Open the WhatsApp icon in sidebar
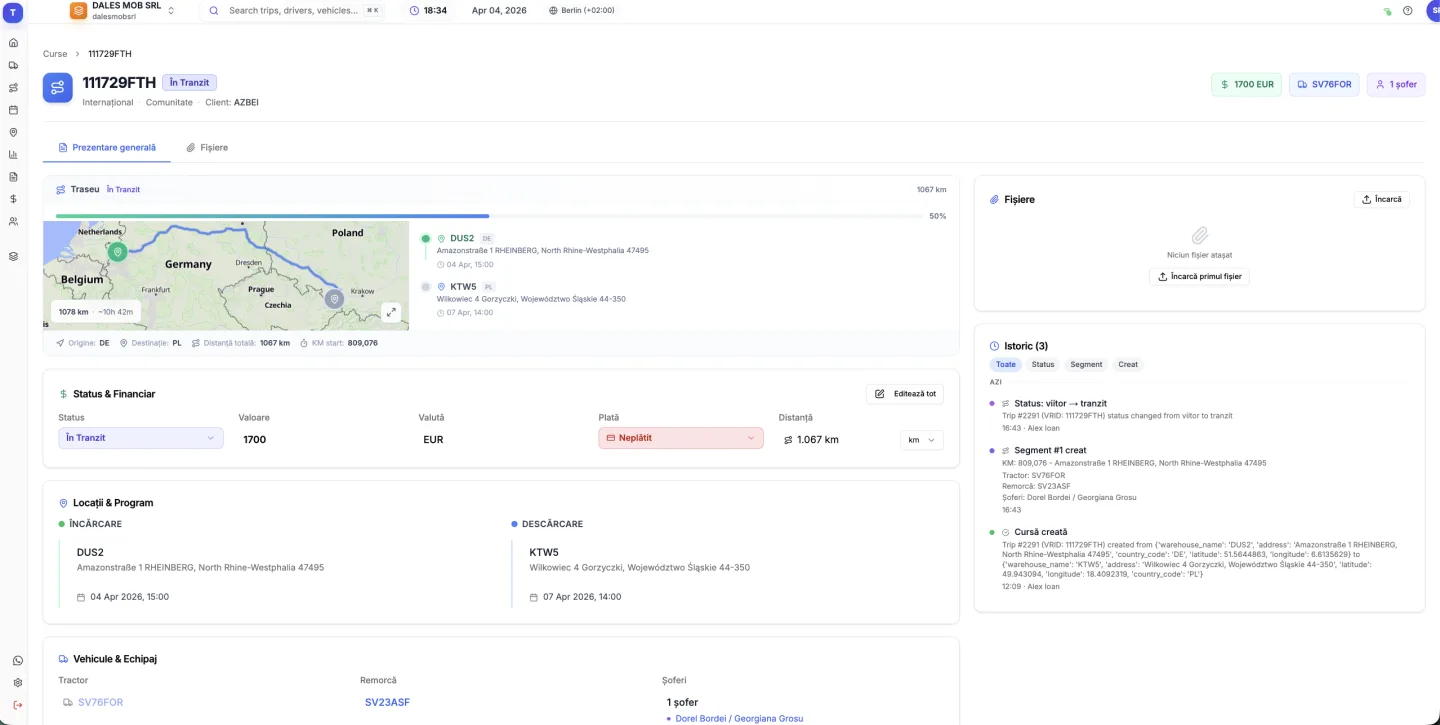This screenshot has height=725, width=1440. [x=17, y=661]
